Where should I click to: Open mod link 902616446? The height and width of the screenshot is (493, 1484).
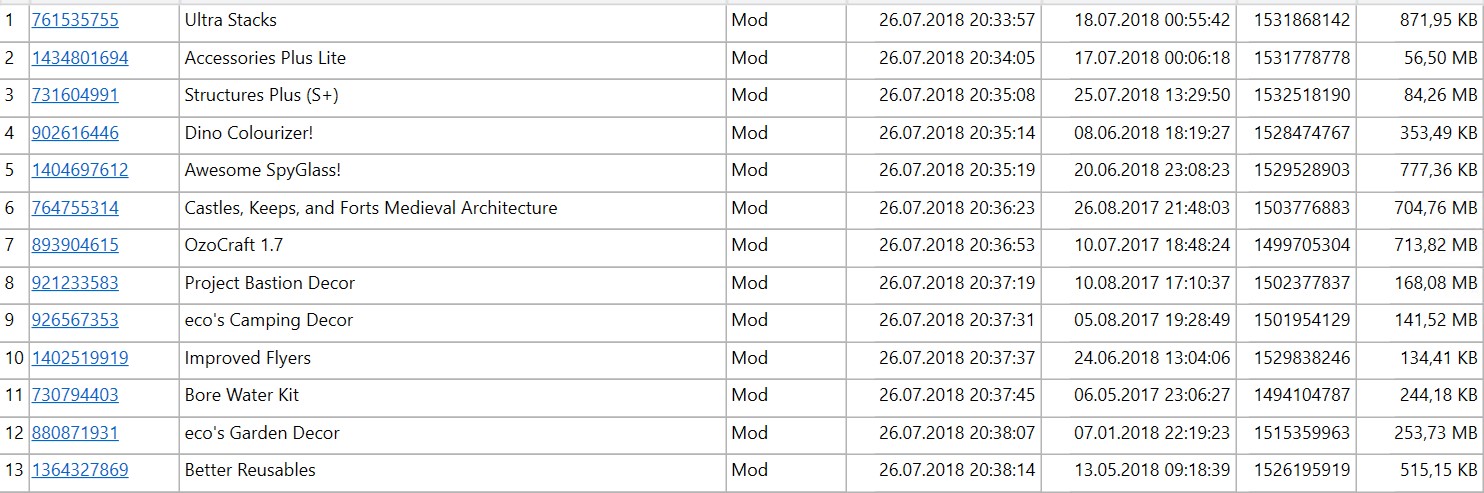pyautogui.click(x=75, y=133)
